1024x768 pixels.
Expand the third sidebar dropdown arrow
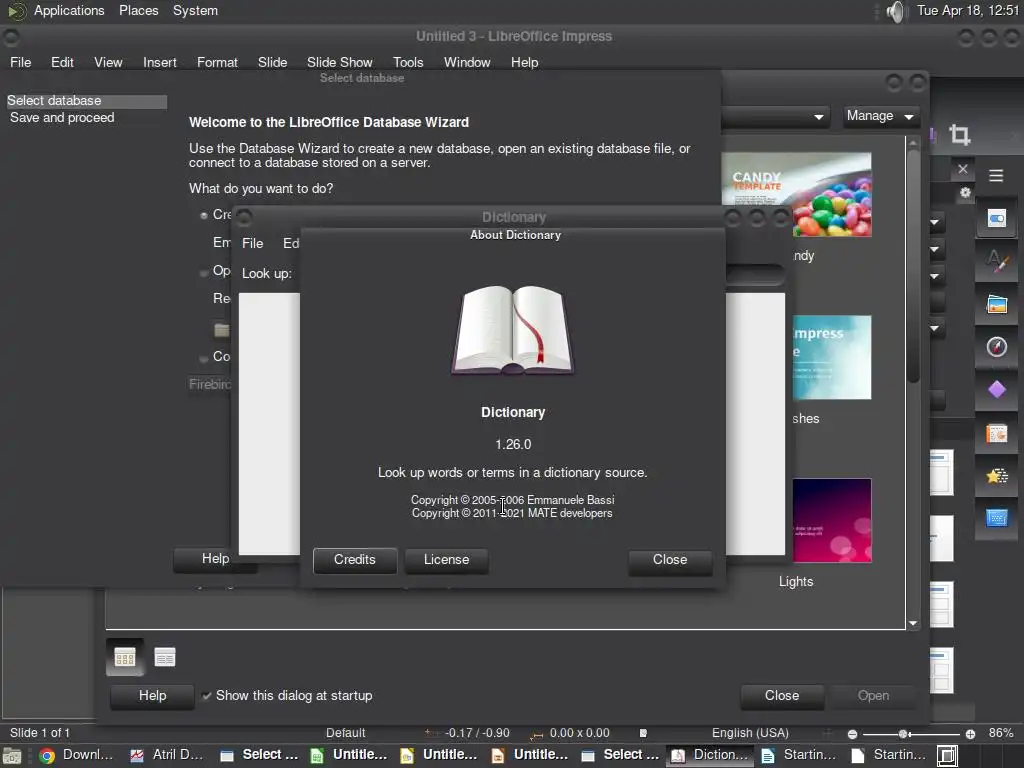pos(935,276)
